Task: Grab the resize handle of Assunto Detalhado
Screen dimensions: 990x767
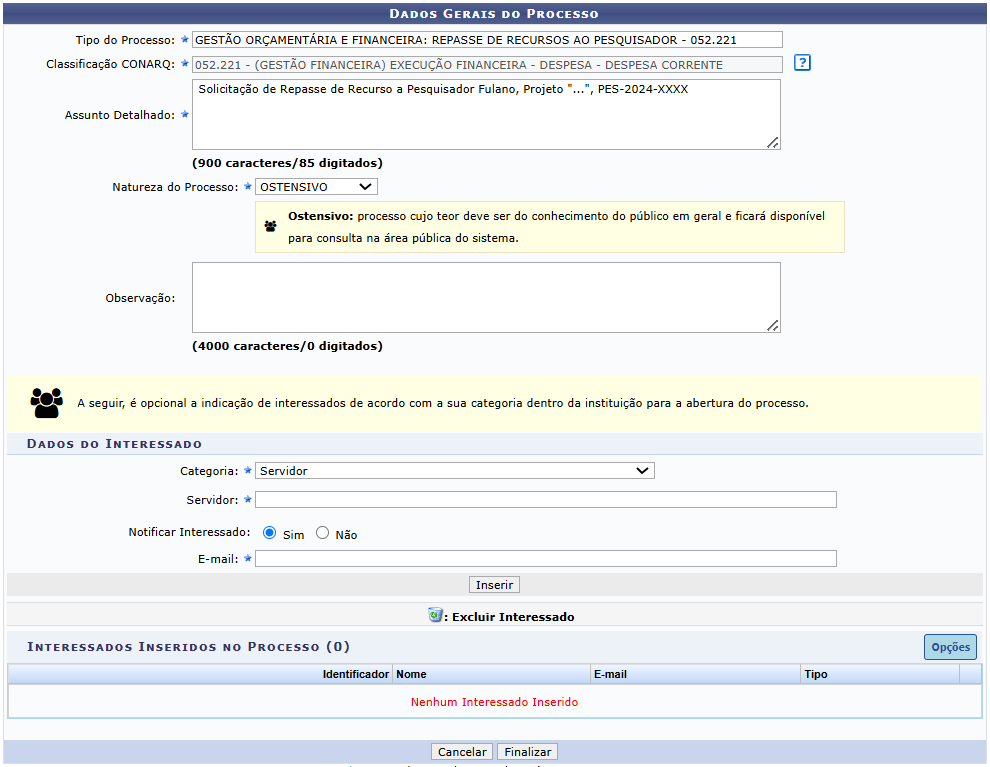Action: pyautogui.click(x=773, y=143)
